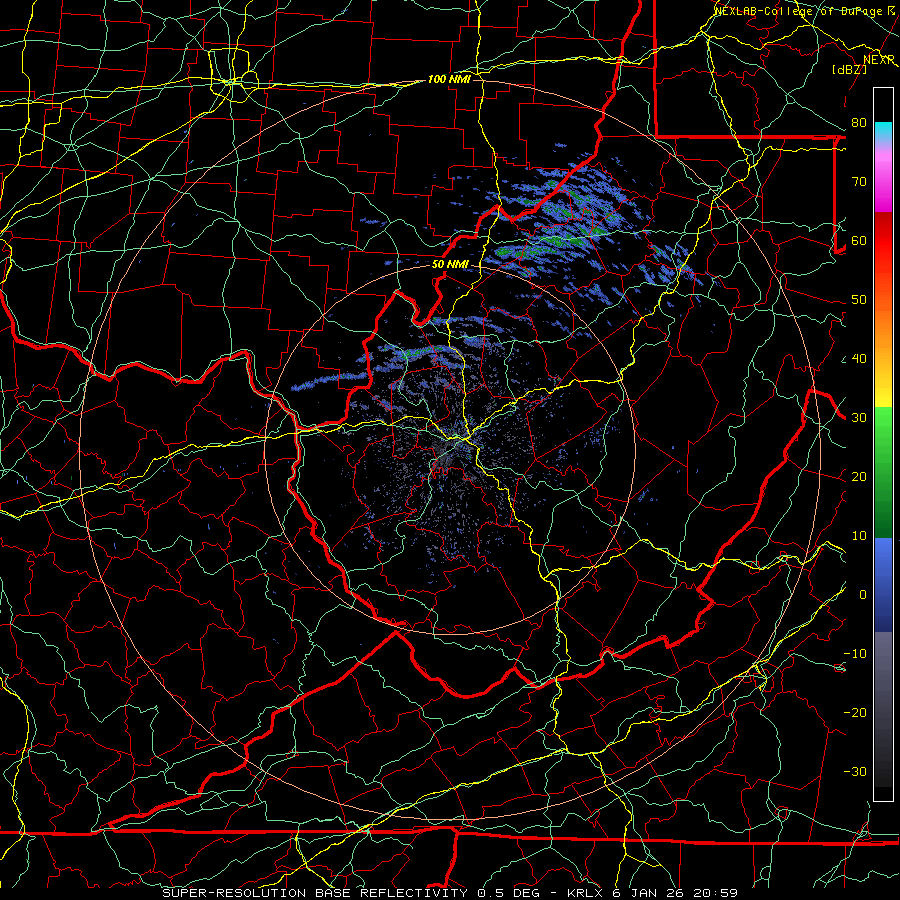The width and height of the screenshot is (900, 900).
Task: Click the -20 value on the dBZ scale
Action: point(855,712)
